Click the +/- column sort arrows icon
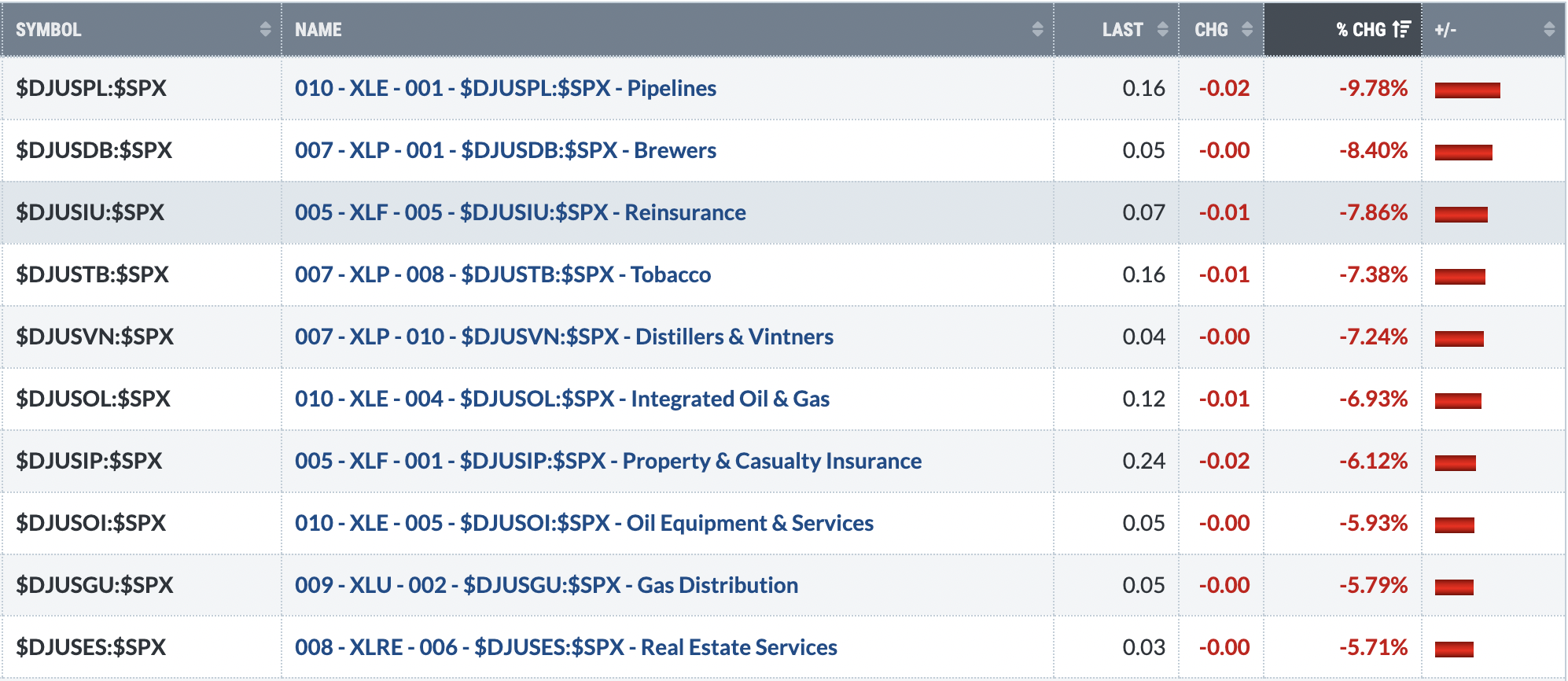This screenshot has width=1568, height=681. click(x=1549, y=29)
